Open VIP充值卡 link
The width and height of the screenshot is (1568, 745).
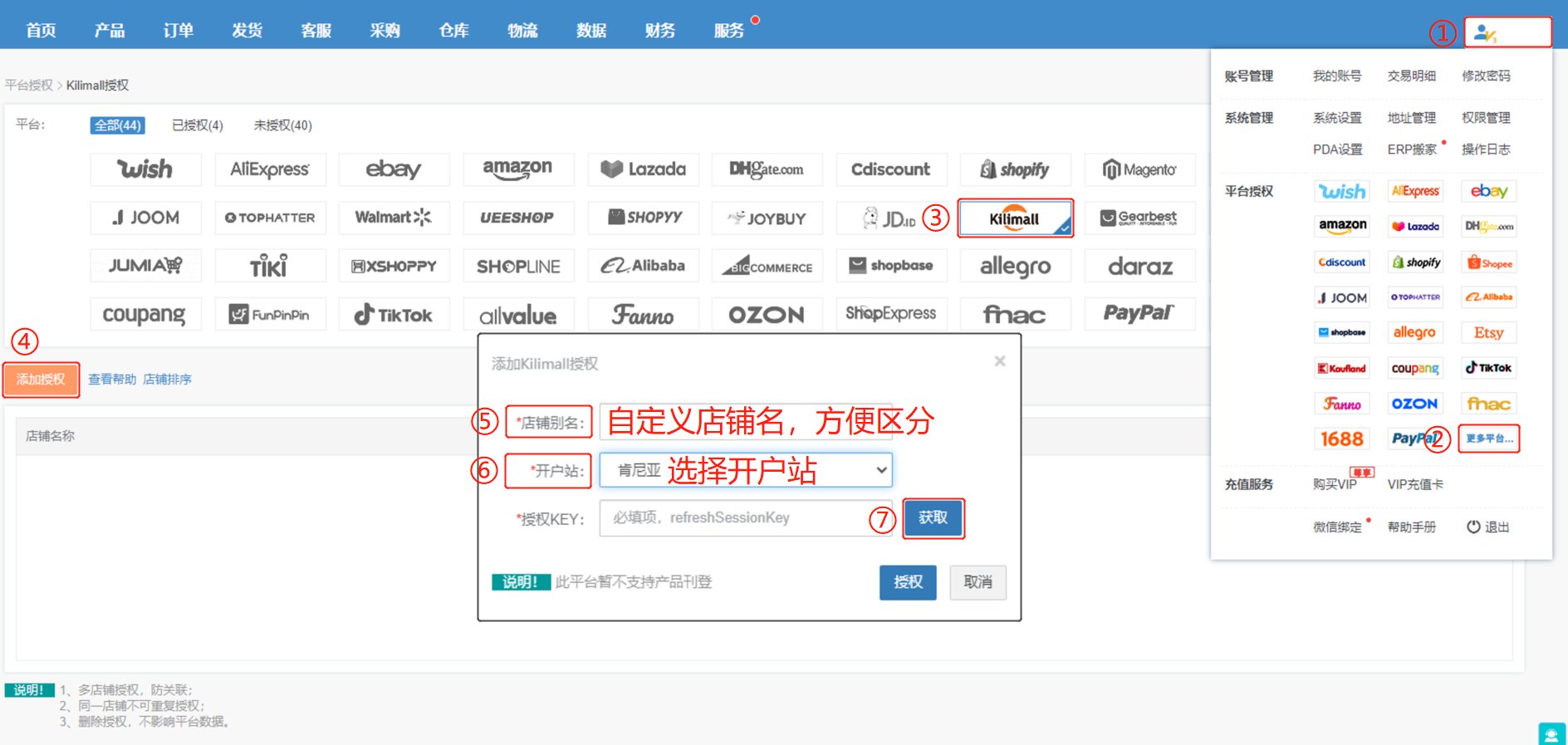click(x=1415, y=484)
